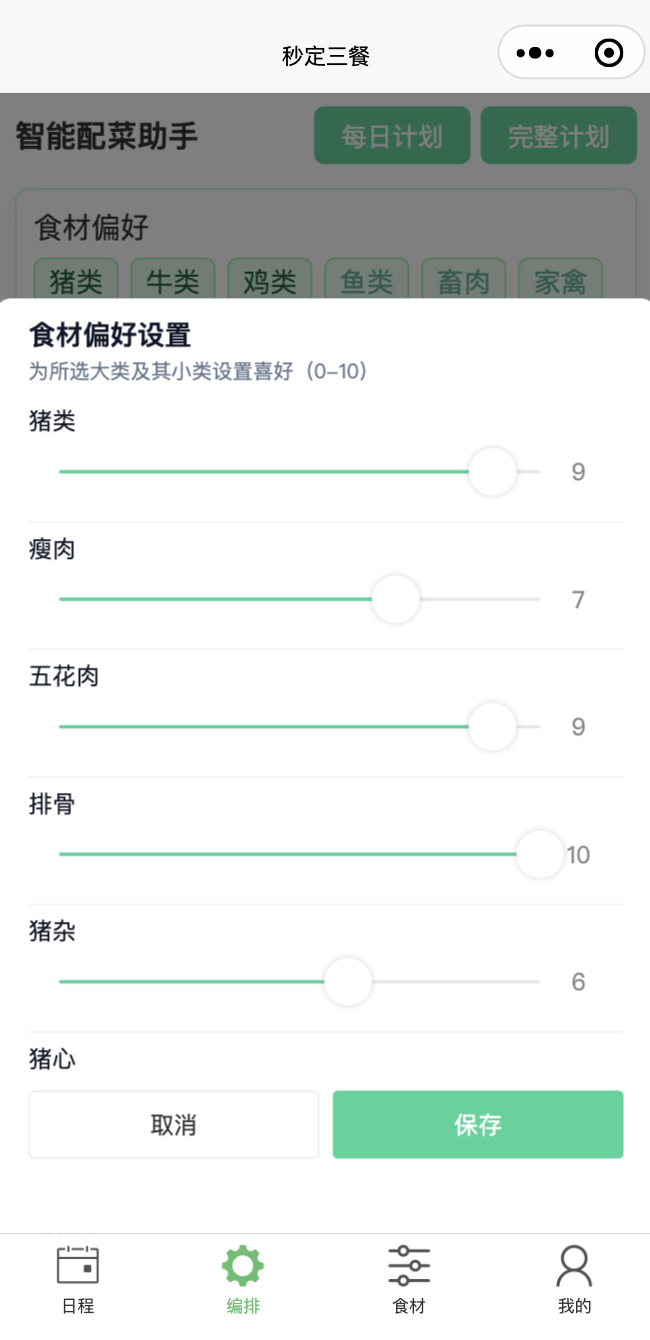Select the 鱼类 category tag
This screenshot has height=1340, width=650.
click(x=366, y=281)
